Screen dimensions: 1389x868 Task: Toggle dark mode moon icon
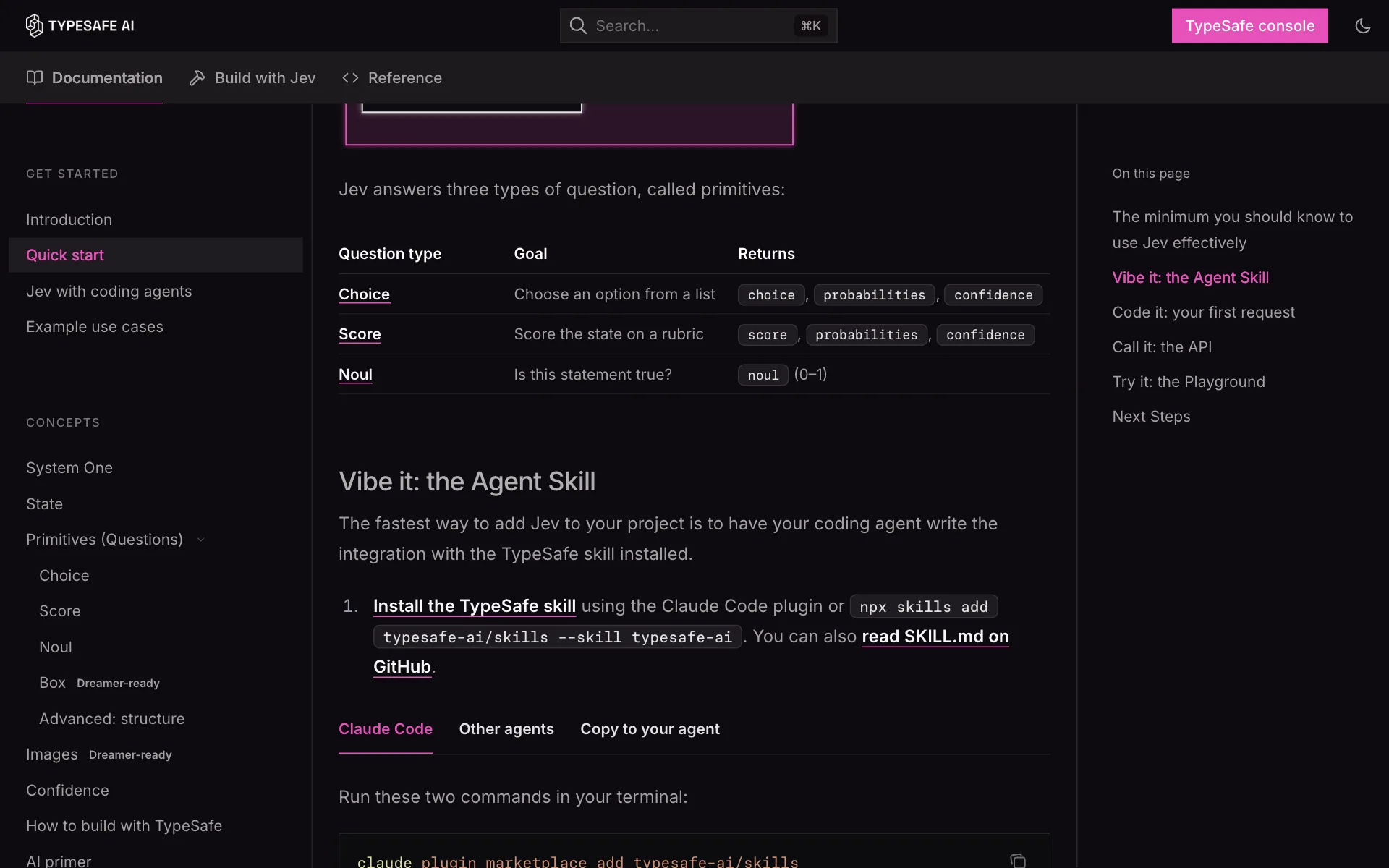1363,26
